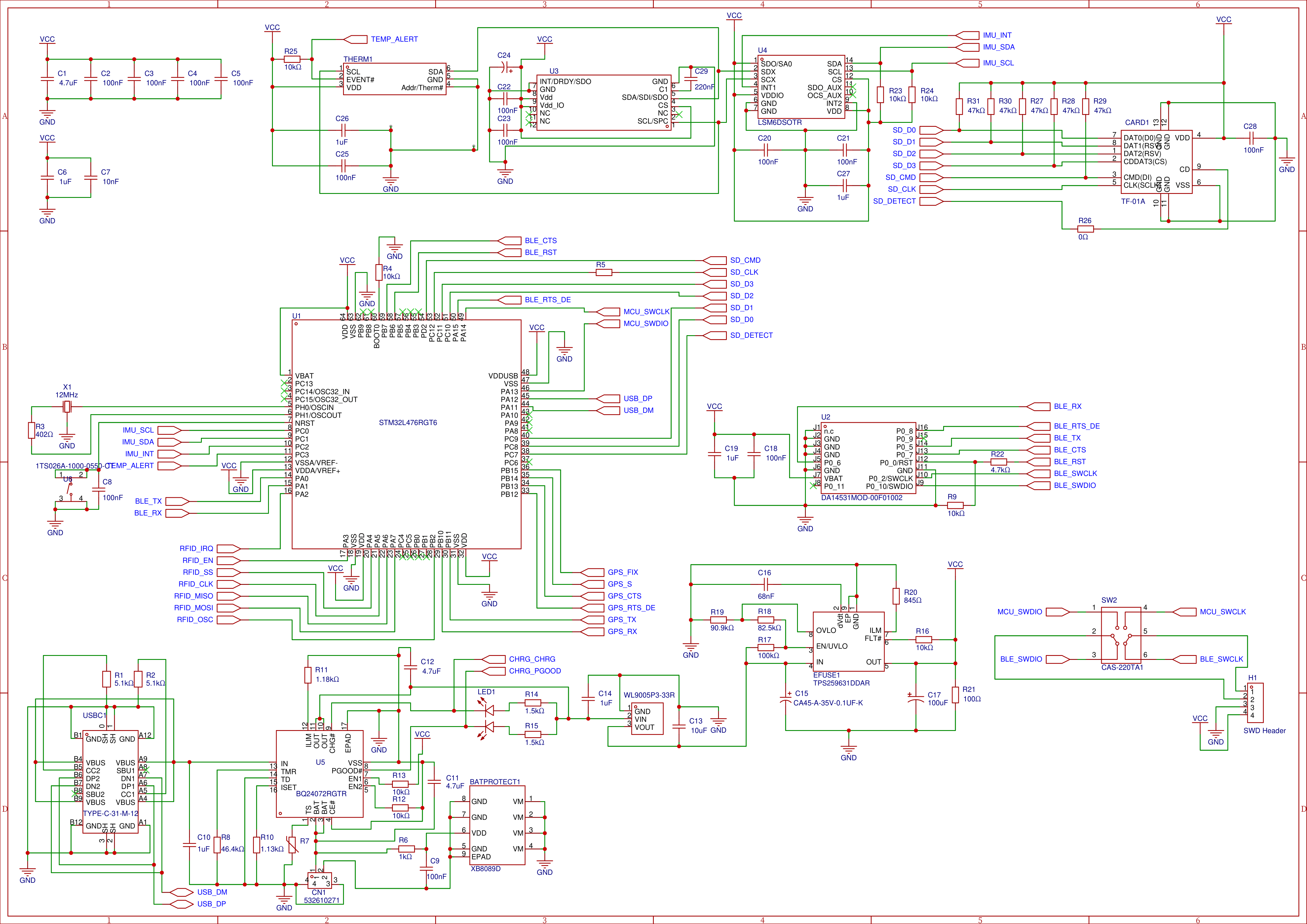
Task: Click the R5 series resistor symbol
Action: 604,273
